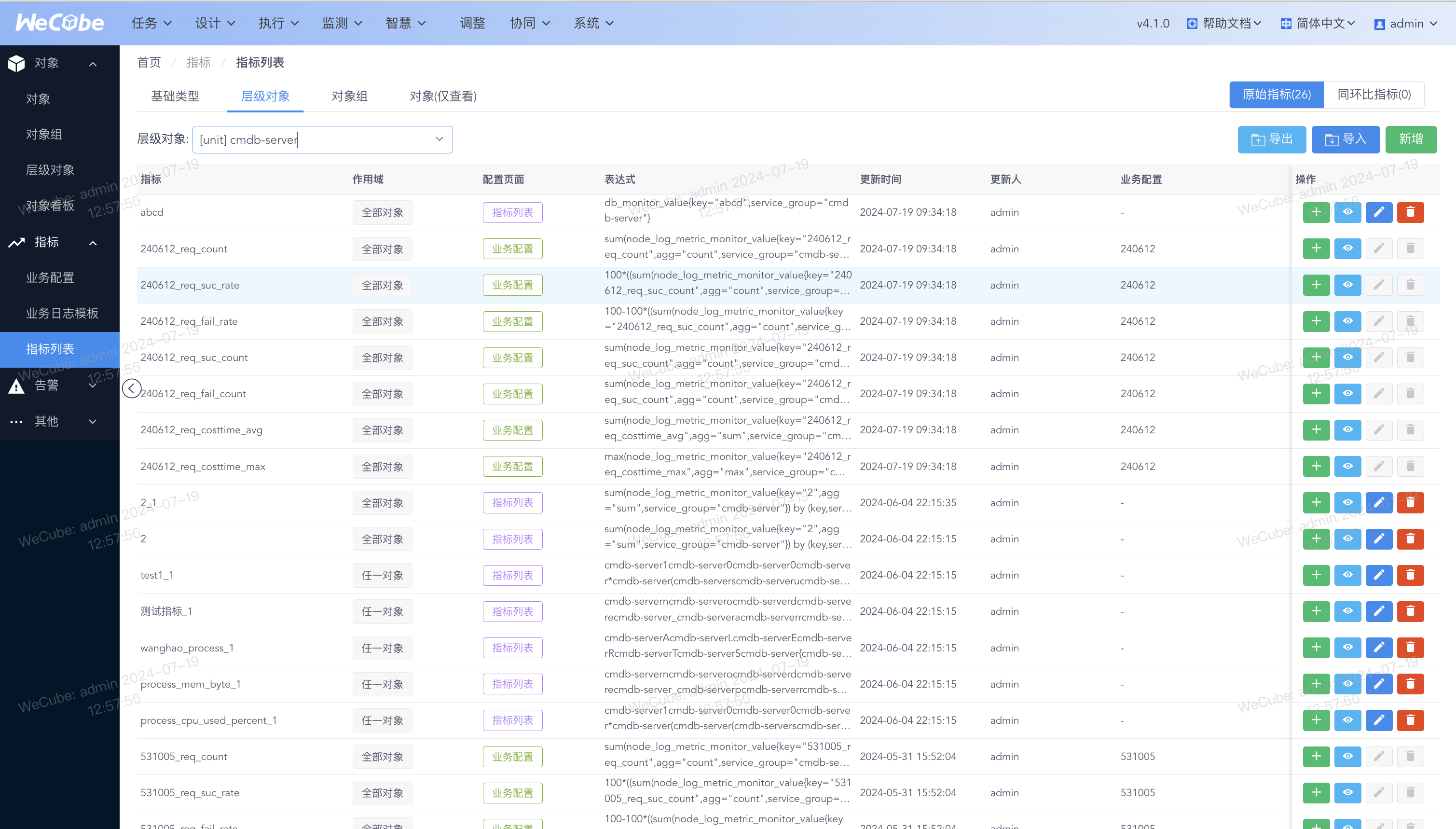Open the 智慧 top menu

tap(405, 23)
